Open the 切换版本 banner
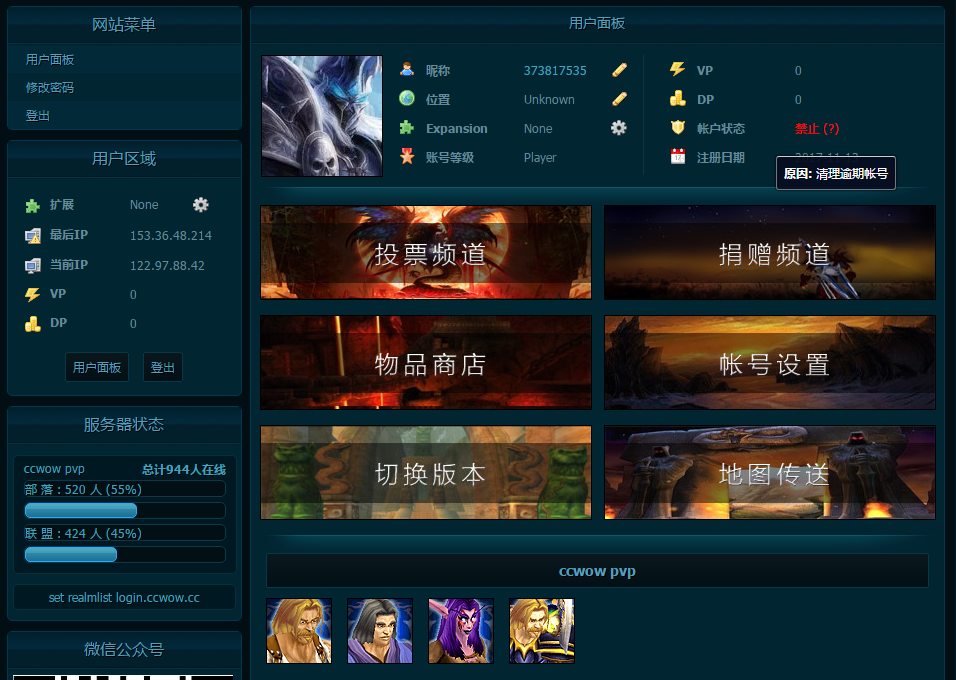This screenshot has width=956, height=680. coord(426,473)
